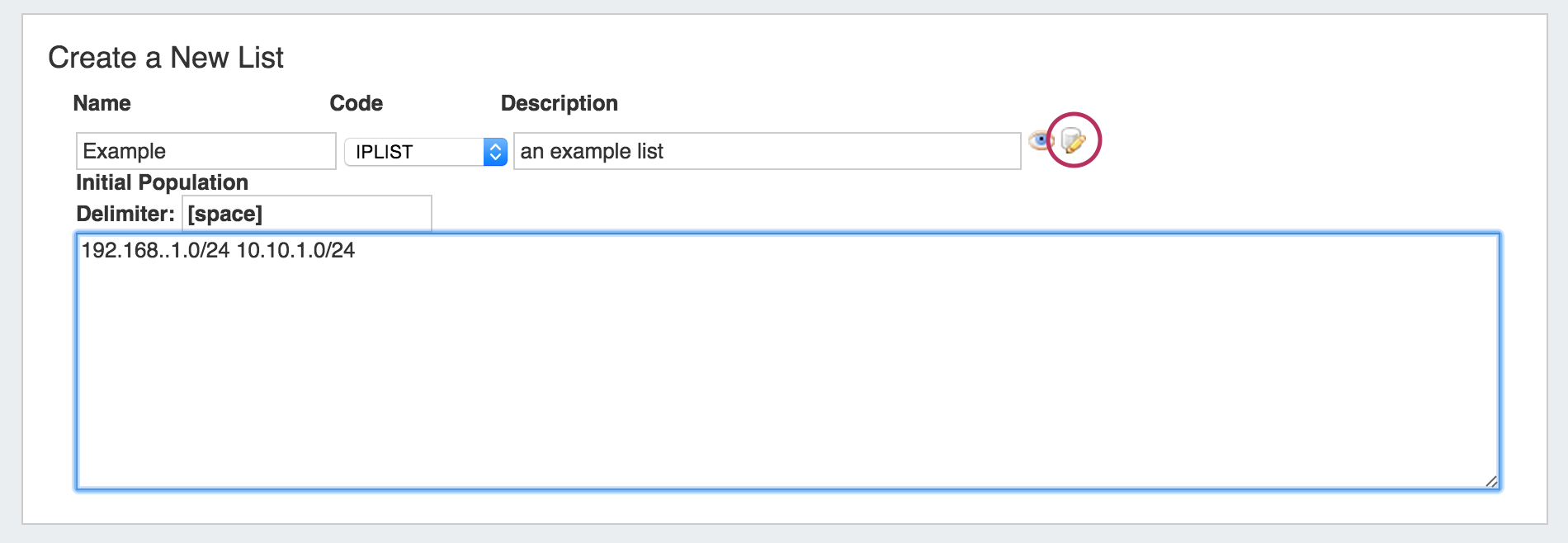The image size is (1568, 543).
Task: Click the blue arrows on Code selector
Action: [x=495, y=152]
